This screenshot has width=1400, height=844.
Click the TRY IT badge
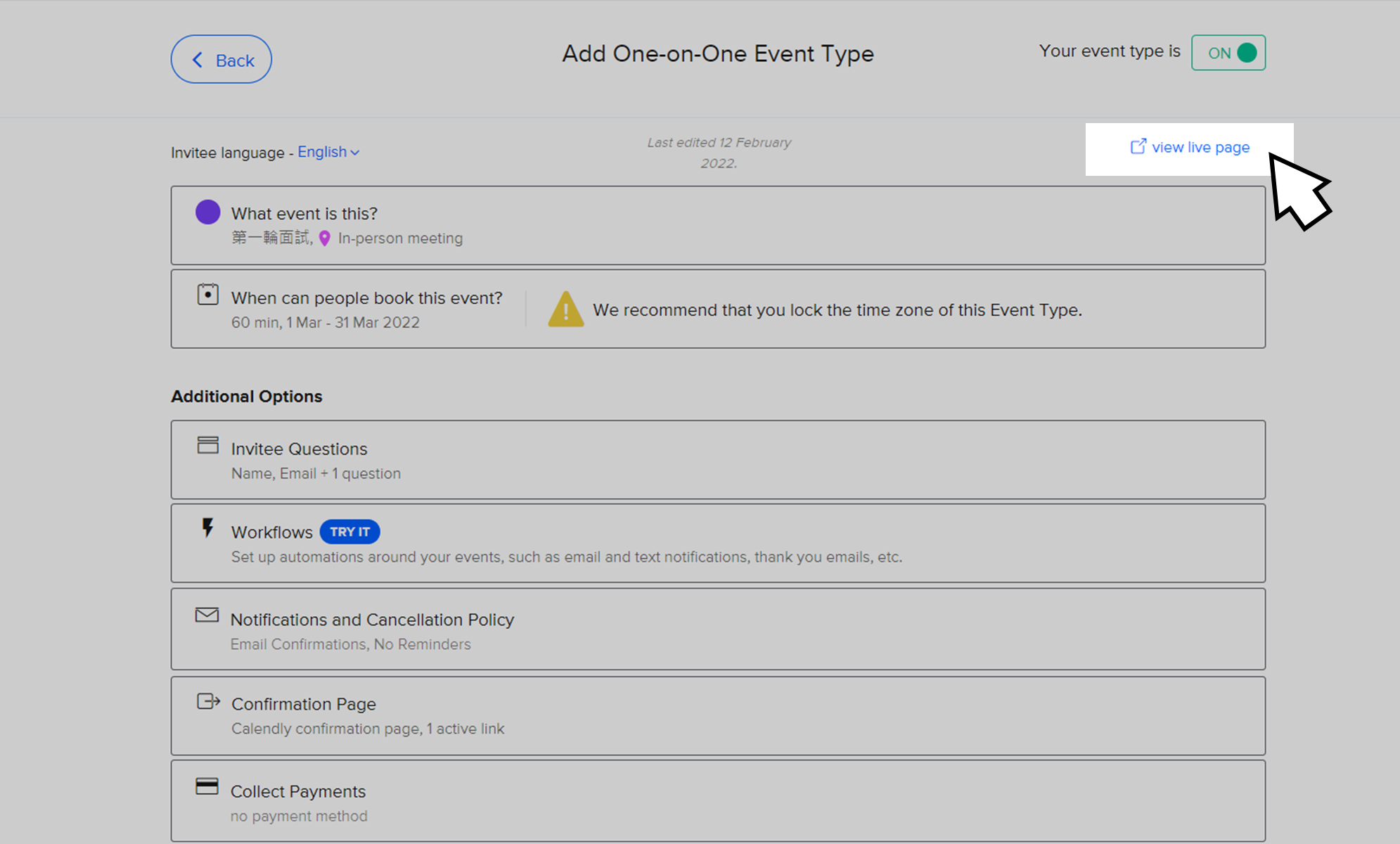coord(349,532)
